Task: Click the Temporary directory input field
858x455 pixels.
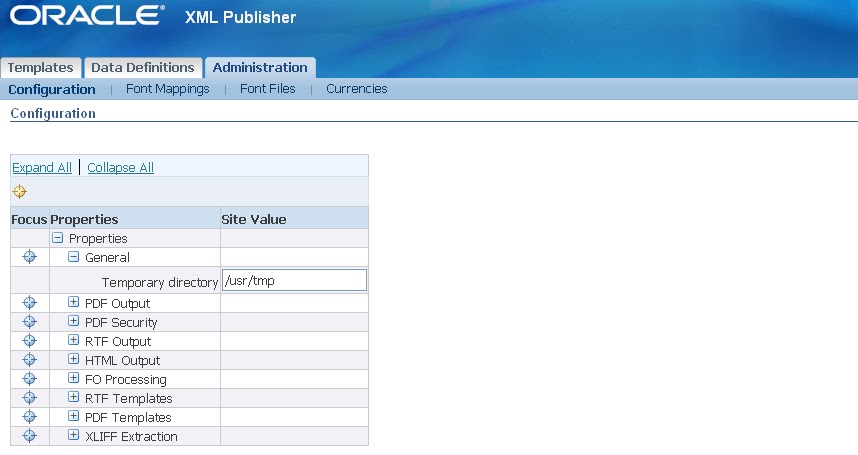Action: 294,280
